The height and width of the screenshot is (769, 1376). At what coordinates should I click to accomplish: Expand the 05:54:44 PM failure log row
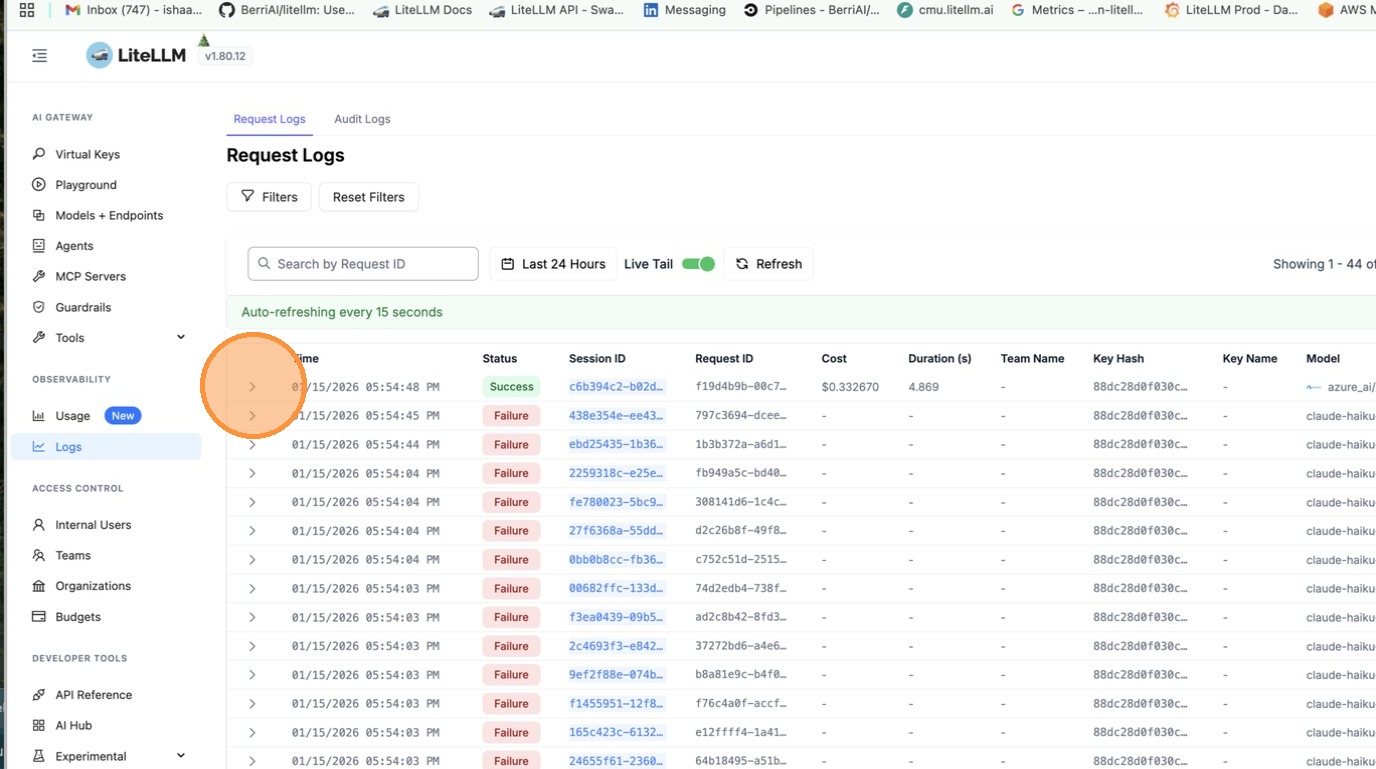(252, 444)
